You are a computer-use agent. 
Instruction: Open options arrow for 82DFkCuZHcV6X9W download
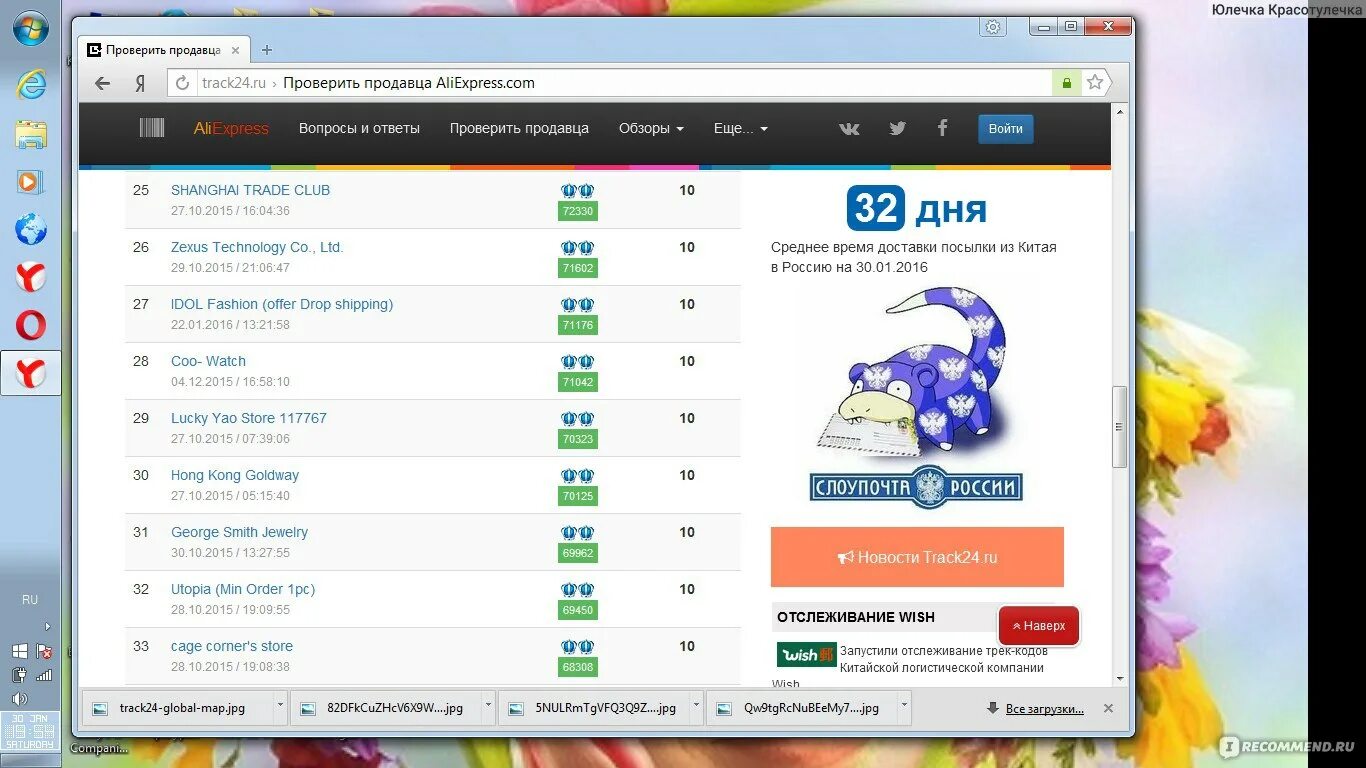tap(488, 706)
